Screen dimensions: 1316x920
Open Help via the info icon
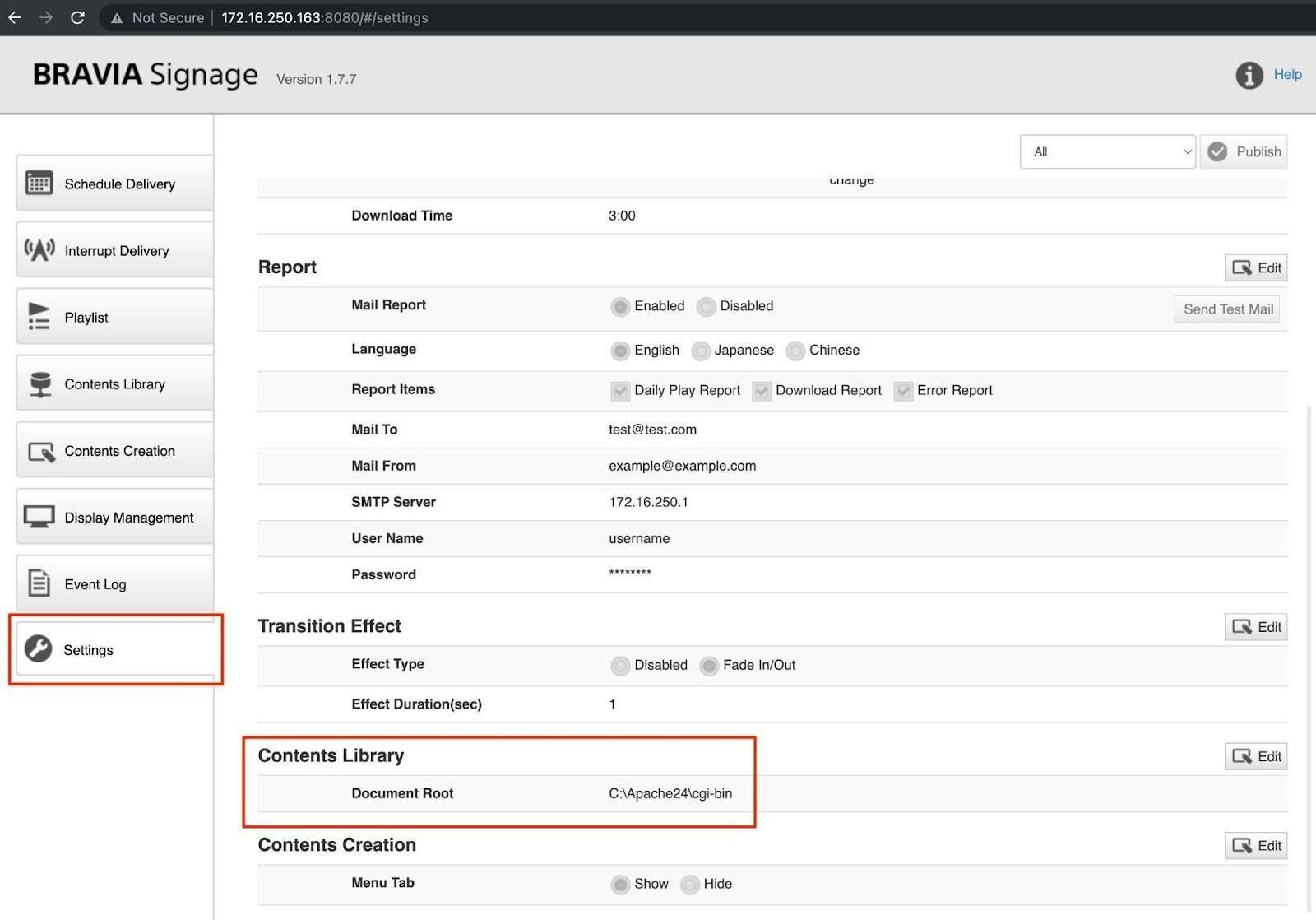1249,75
